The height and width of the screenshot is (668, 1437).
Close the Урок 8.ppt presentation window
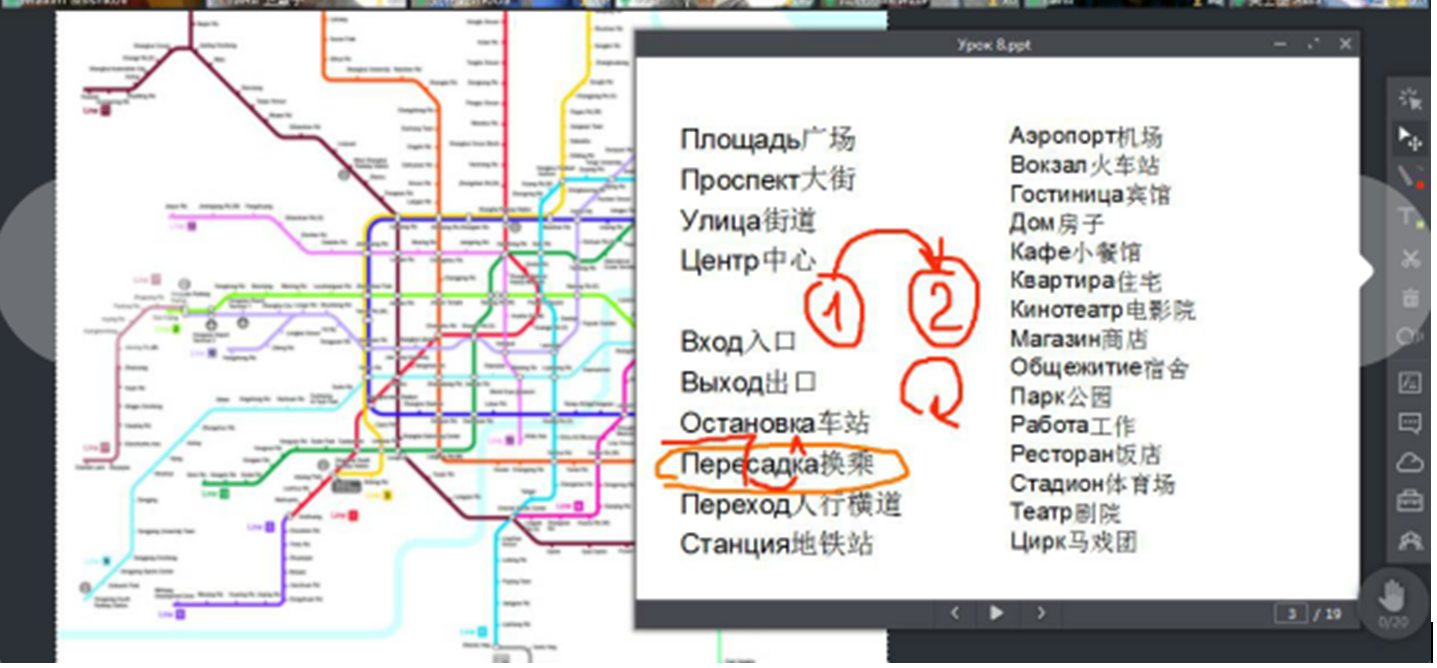[1345, 44]
